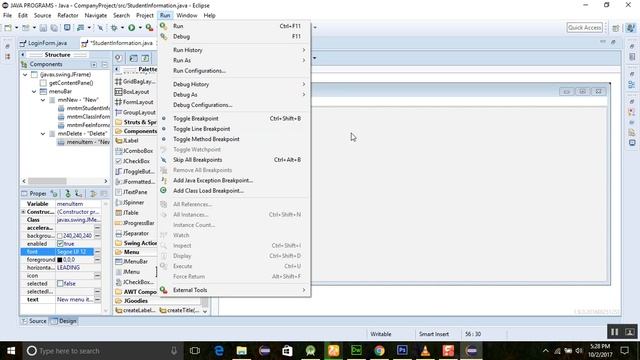This screenshot has height=360, width=640.
Task: Select JSpinner in the Palette
Action: click(x=130, y=202)
